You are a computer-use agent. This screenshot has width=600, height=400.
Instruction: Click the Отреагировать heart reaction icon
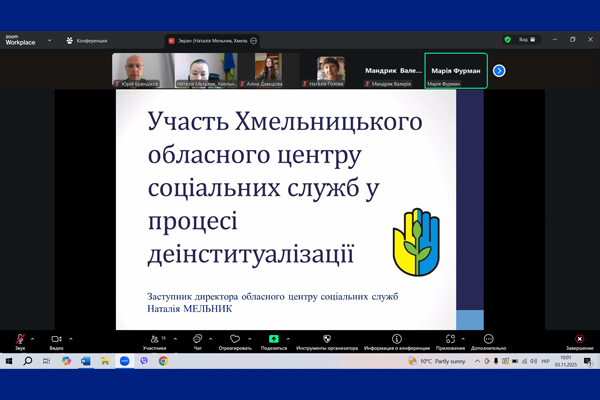click(x=235, y=340)
